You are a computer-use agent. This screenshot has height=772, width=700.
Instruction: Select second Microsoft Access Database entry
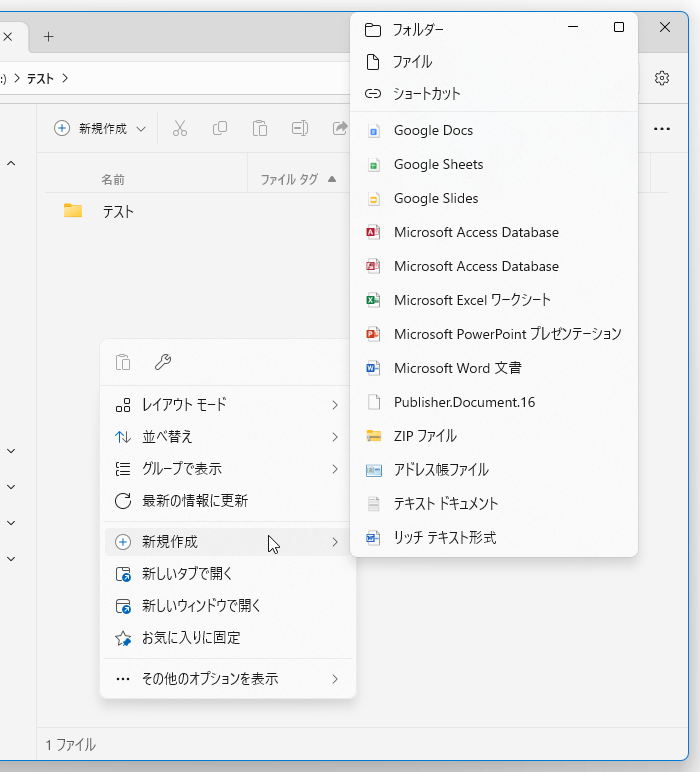point(494,266)
